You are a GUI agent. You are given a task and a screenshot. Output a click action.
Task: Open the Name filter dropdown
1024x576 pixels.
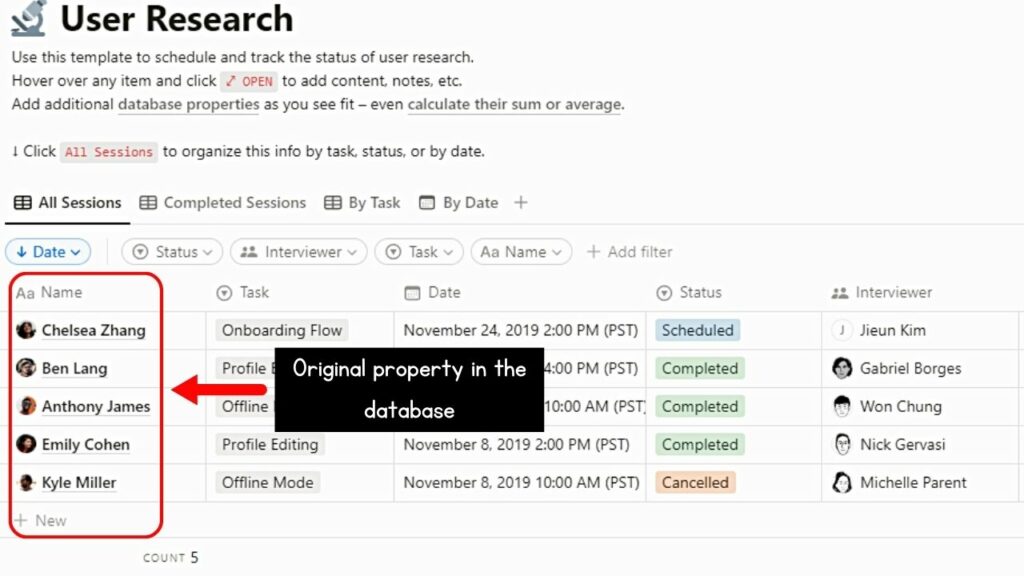tap(521, 252)
